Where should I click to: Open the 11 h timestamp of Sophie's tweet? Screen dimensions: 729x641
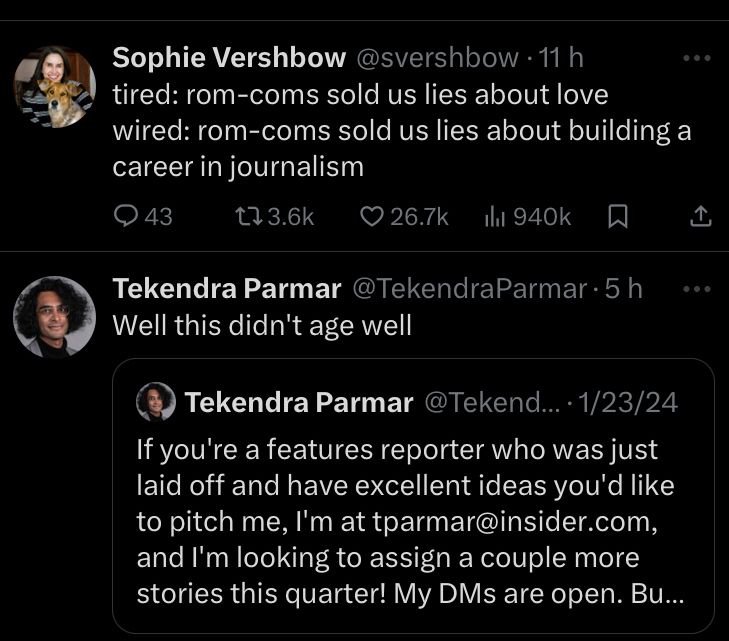click(561, 58)
